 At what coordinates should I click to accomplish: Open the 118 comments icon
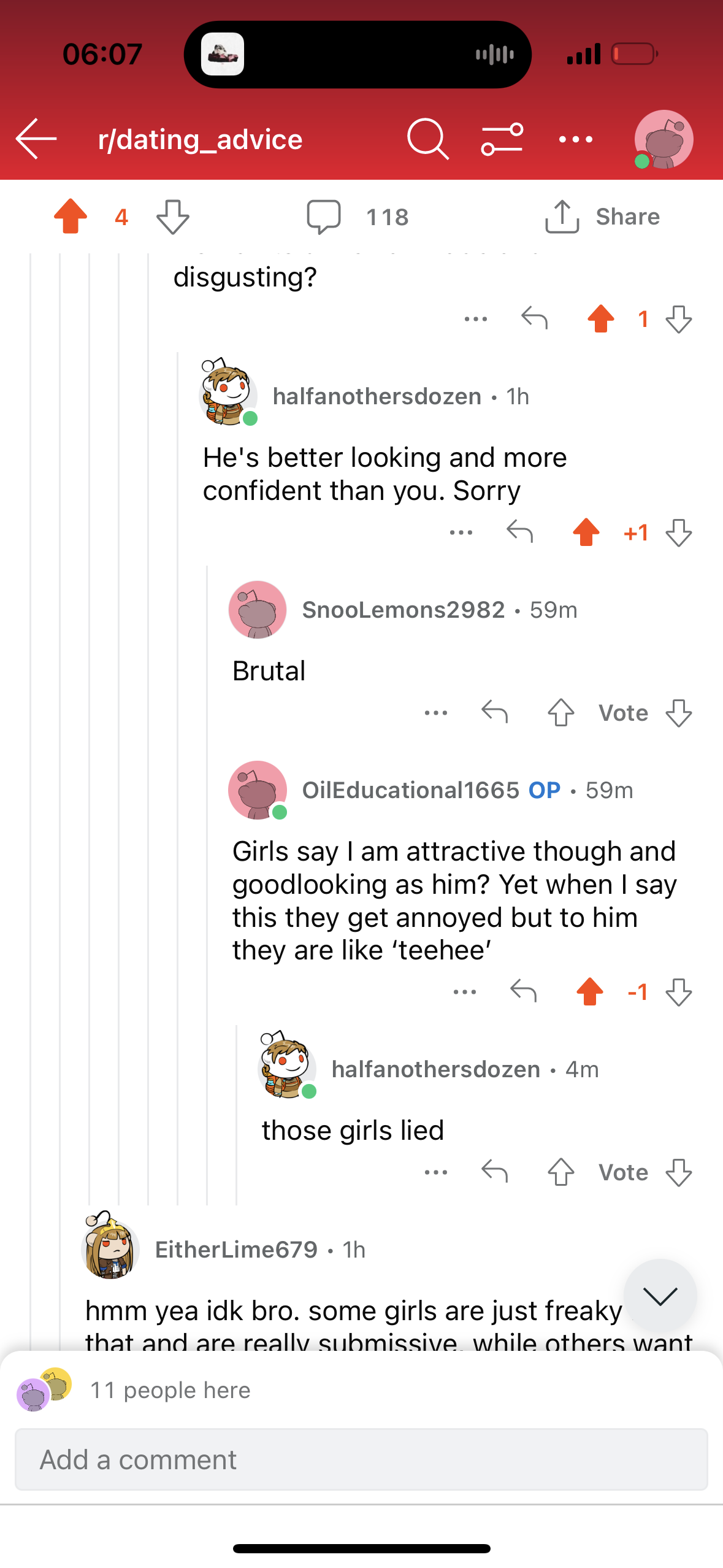(323, 217)
